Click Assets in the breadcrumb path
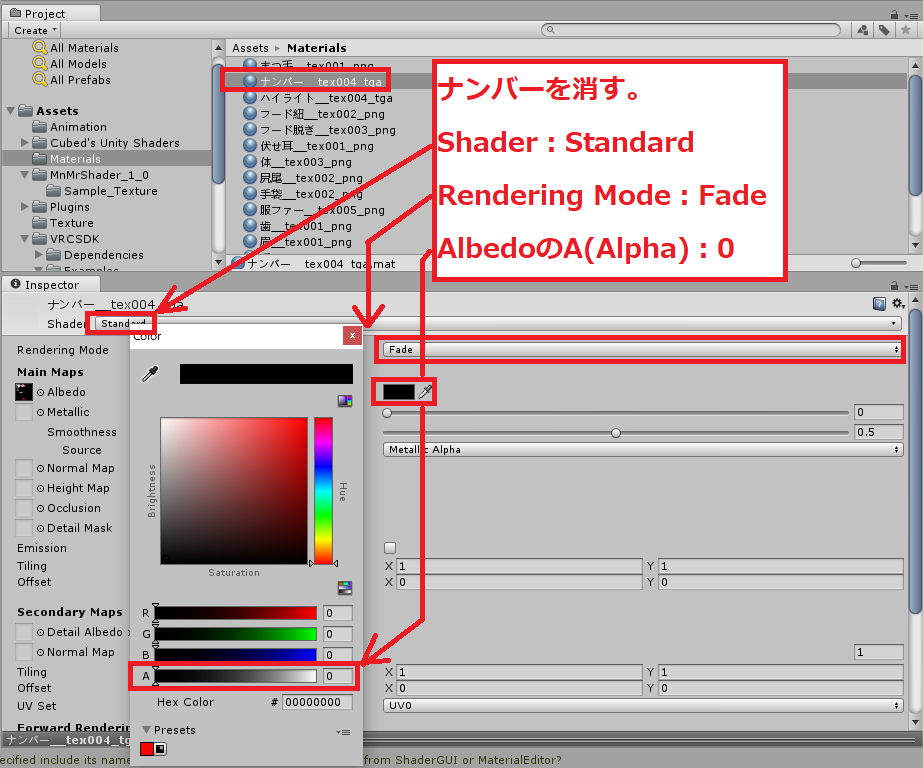Viewport: 923px width, 768px height. coord(250,48)
